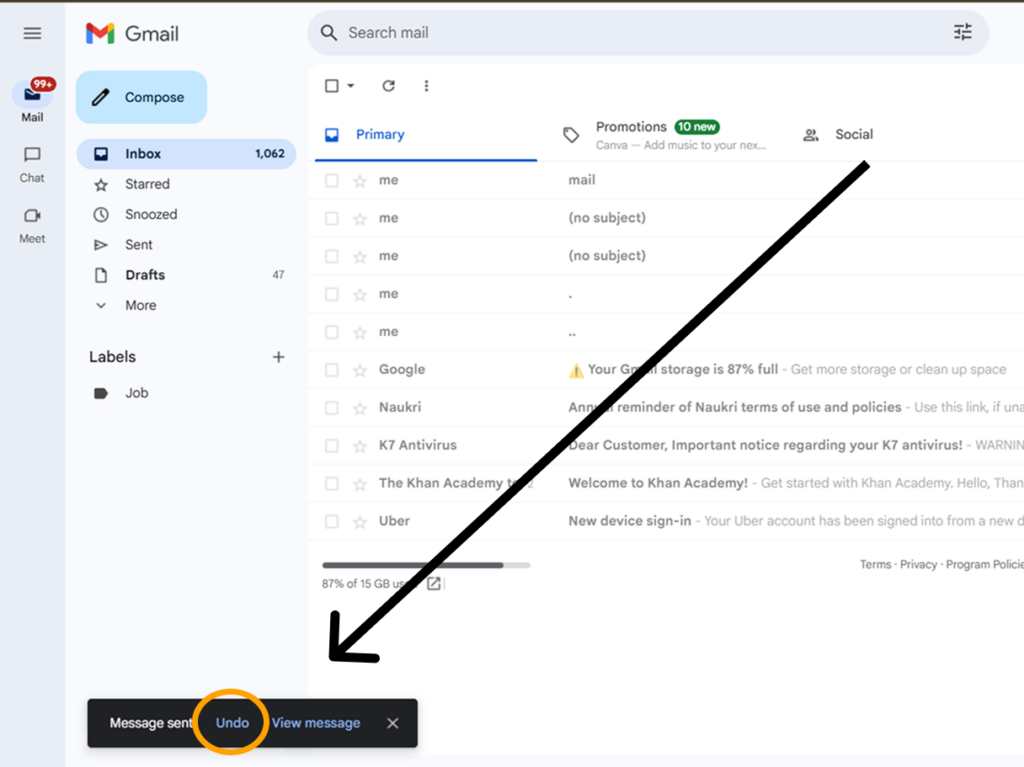This screenshot has width=1024, height=767.
Task: Tick the checkbox for Naukri email
Action: (x=332, y=408)
